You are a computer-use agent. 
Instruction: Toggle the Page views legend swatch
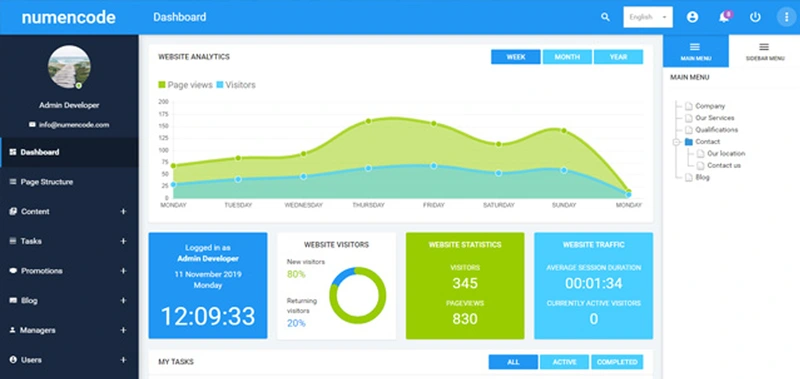tap(162, 85)
